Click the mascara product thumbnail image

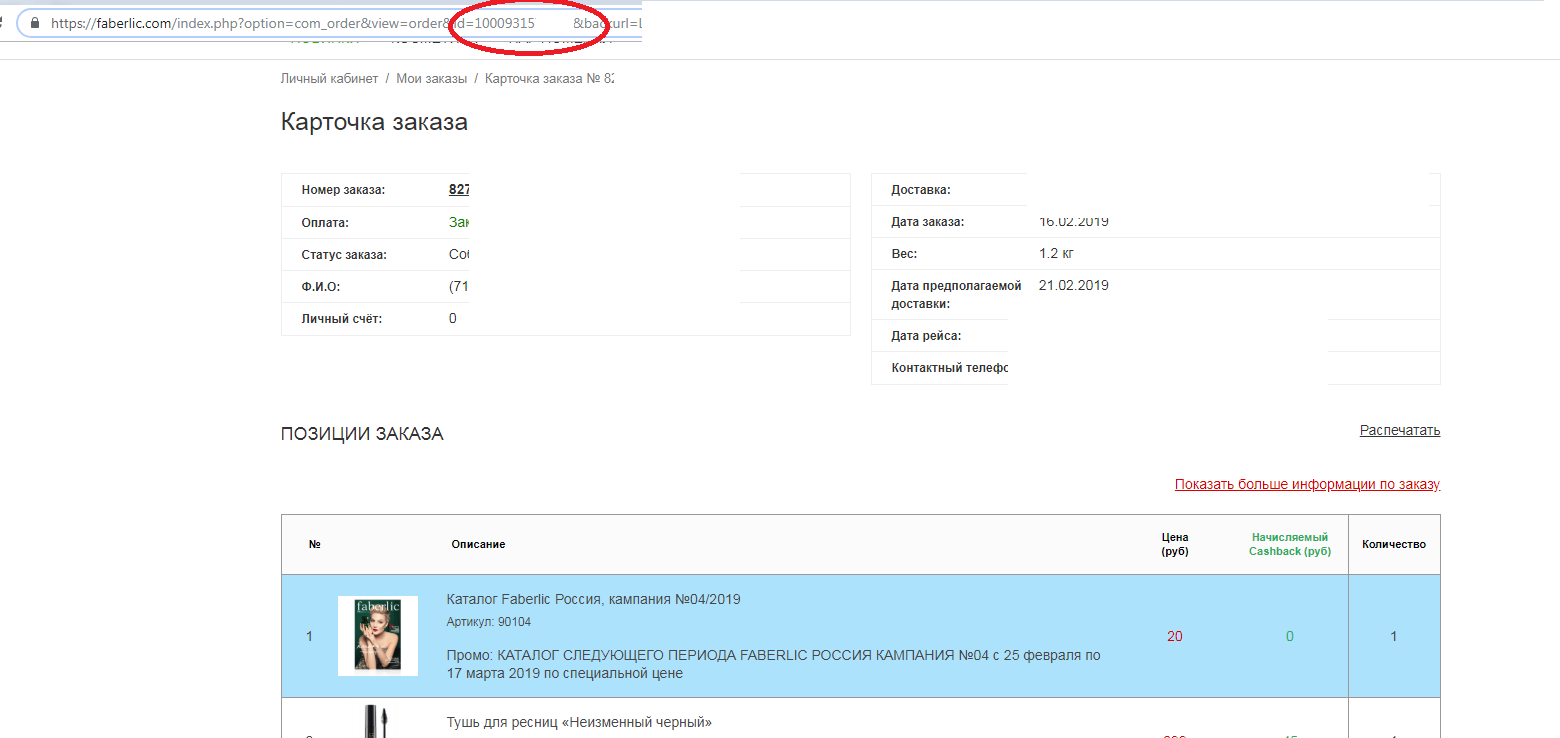pos(378,721)
